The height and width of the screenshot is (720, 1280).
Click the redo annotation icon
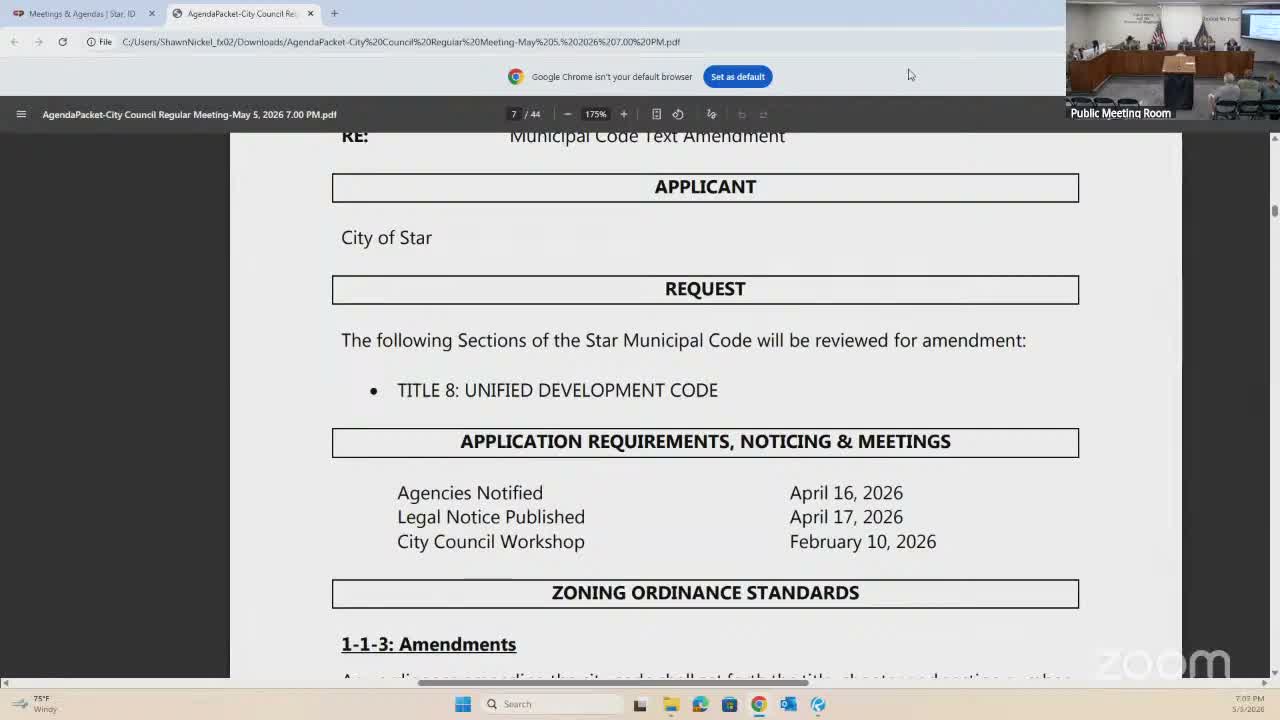pyautogui.click(x=764, y=114)
